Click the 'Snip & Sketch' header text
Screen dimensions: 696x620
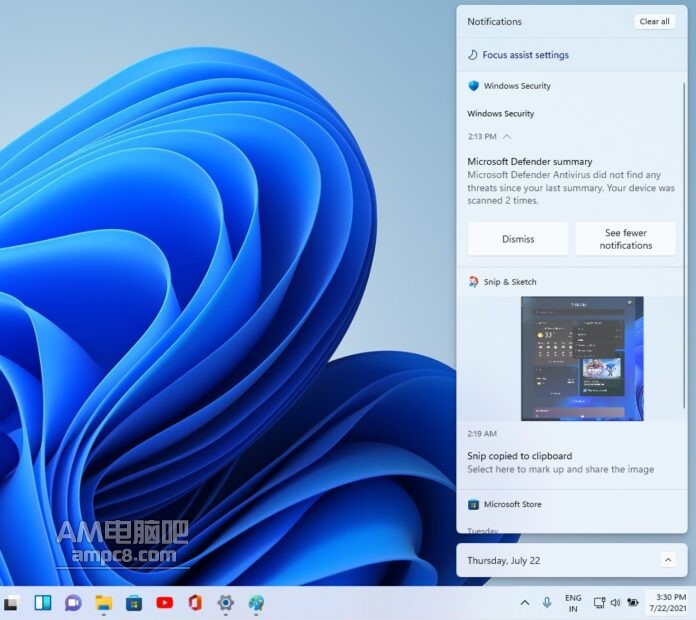coord(510,282)
